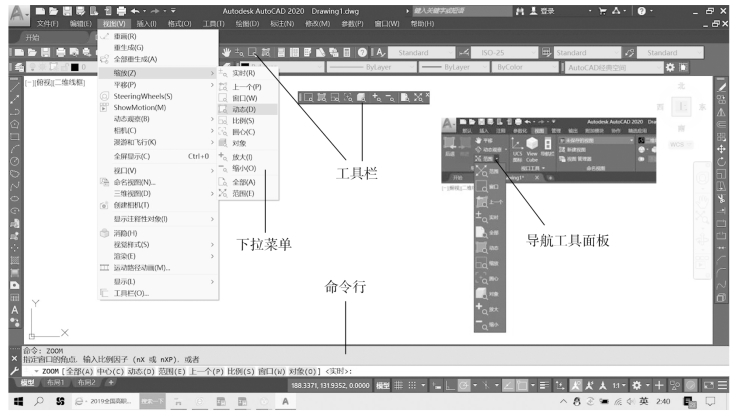The image size is (742, 418).
Task: Click the object color control swatch
Action: pyautogui.click(x=245, y=65)
